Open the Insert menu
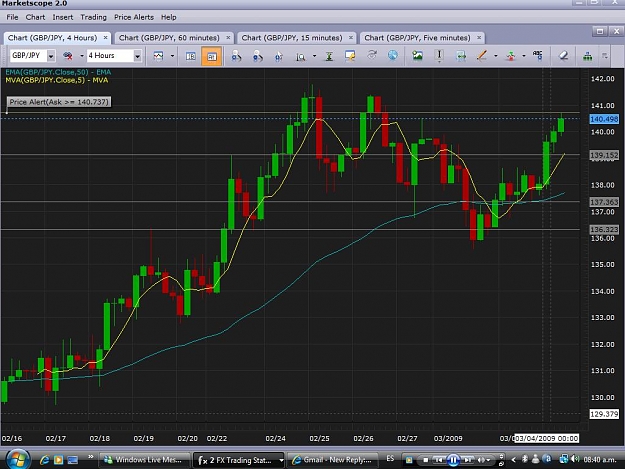This screenshot has height=469, width=625. [63, 17]
